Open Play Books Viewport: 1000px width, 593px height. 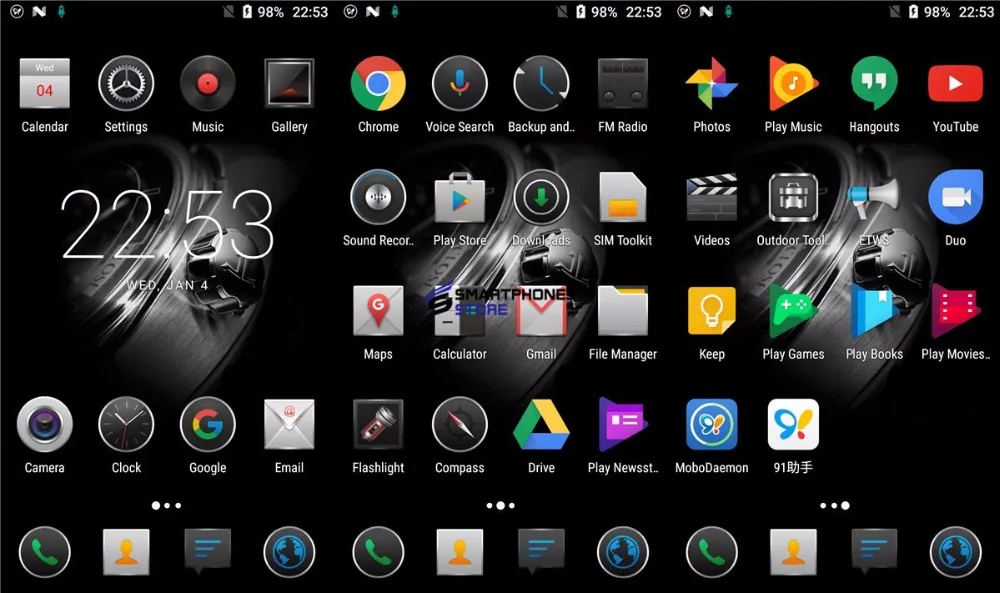coord(874,311)
